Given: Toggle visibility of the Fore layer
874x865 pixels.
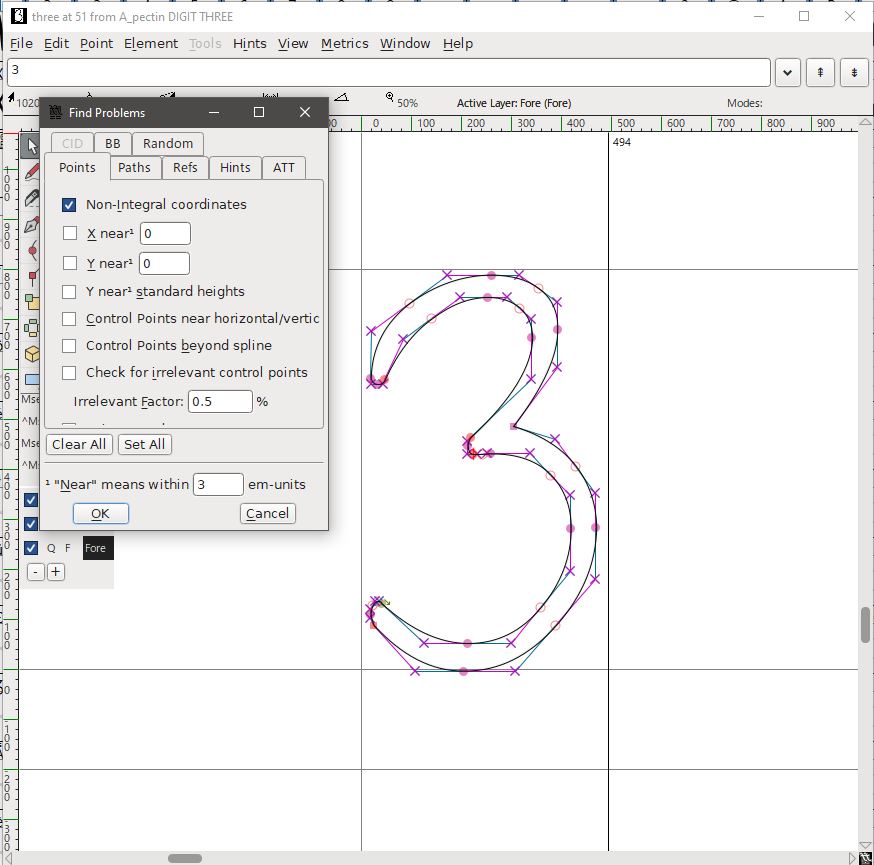Looking at the screenshot, I should pos(31,548).
